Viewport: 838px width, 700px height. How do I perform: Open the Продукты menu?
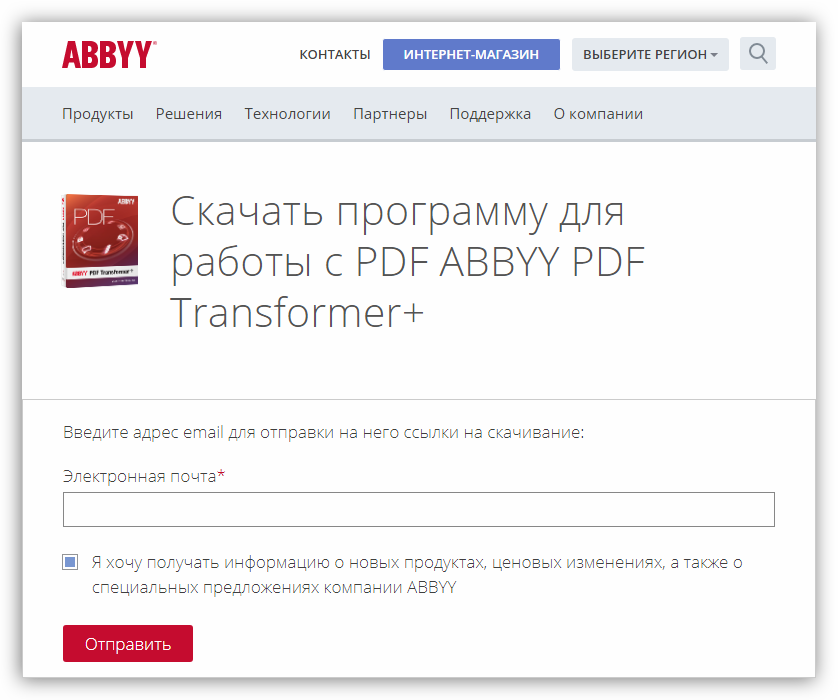[97, 114]
